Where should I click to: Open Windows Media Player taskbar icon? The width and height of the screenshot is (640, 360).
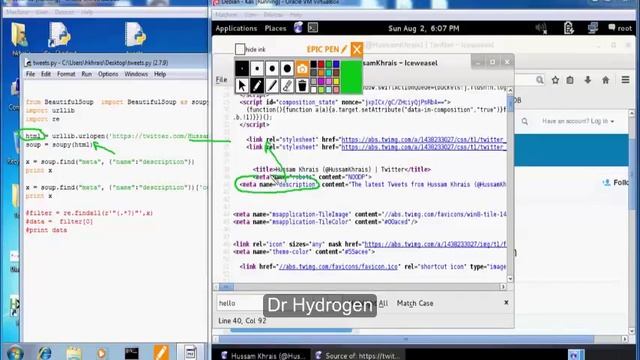coord(102,353)
